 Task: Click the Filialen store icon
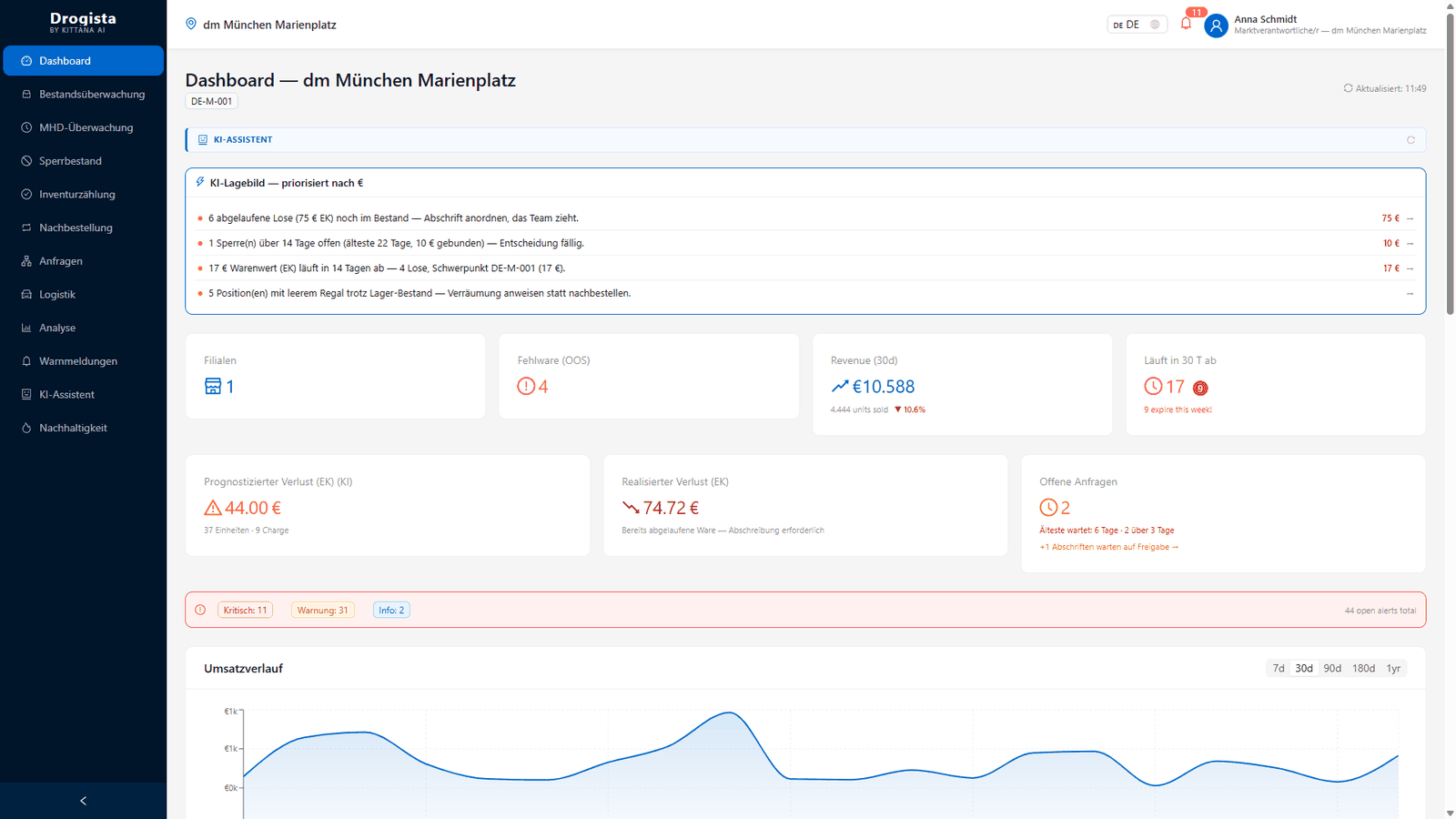[x=213, y=387]
